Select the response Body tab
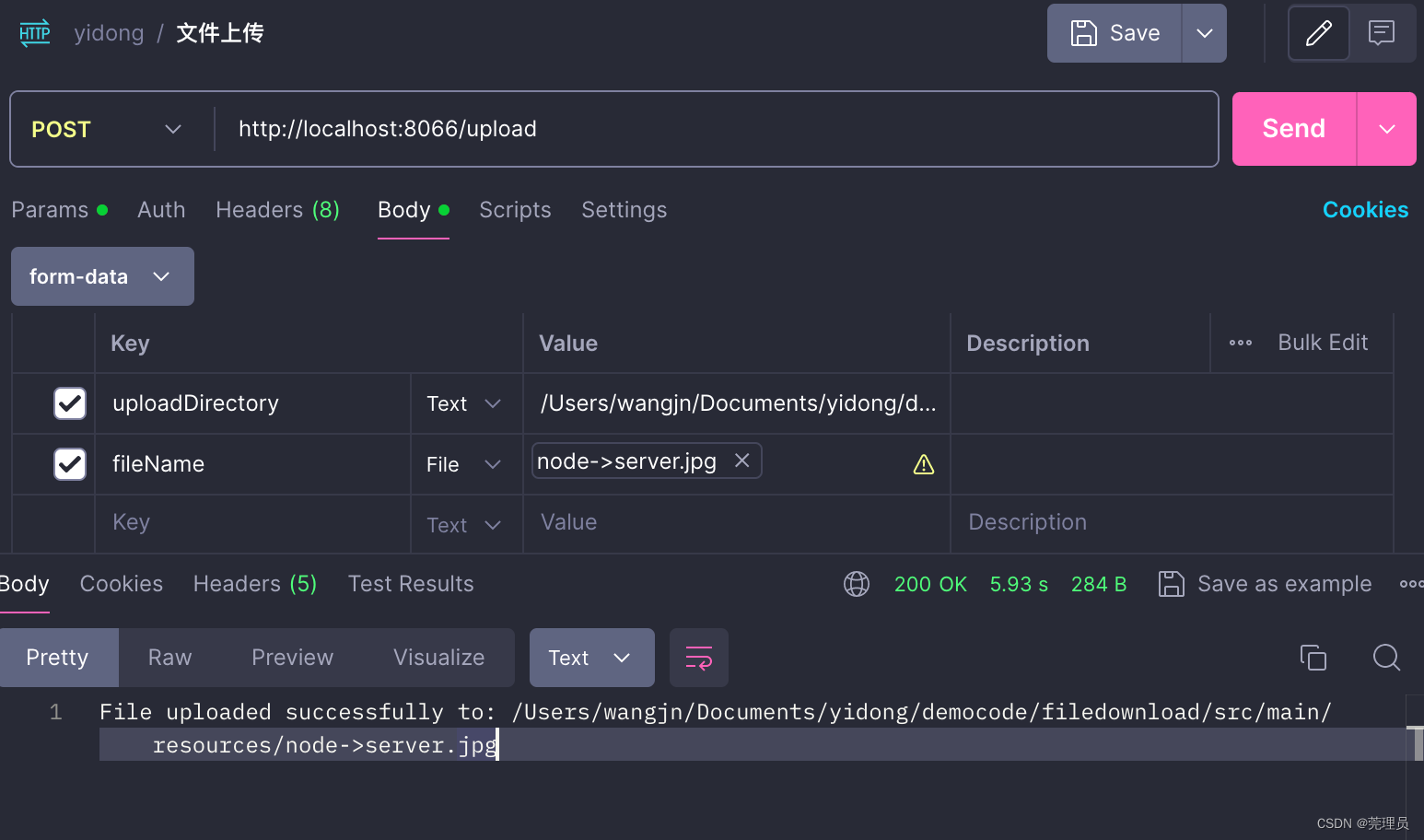 [x=24, y=584]
